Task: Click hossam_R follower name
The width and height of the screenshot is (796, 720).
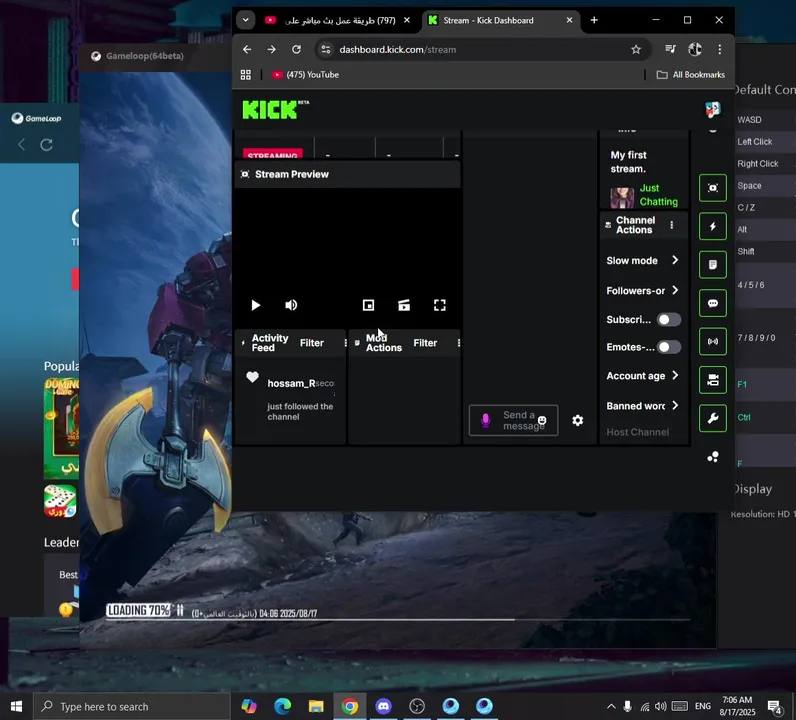Action: 291,383
